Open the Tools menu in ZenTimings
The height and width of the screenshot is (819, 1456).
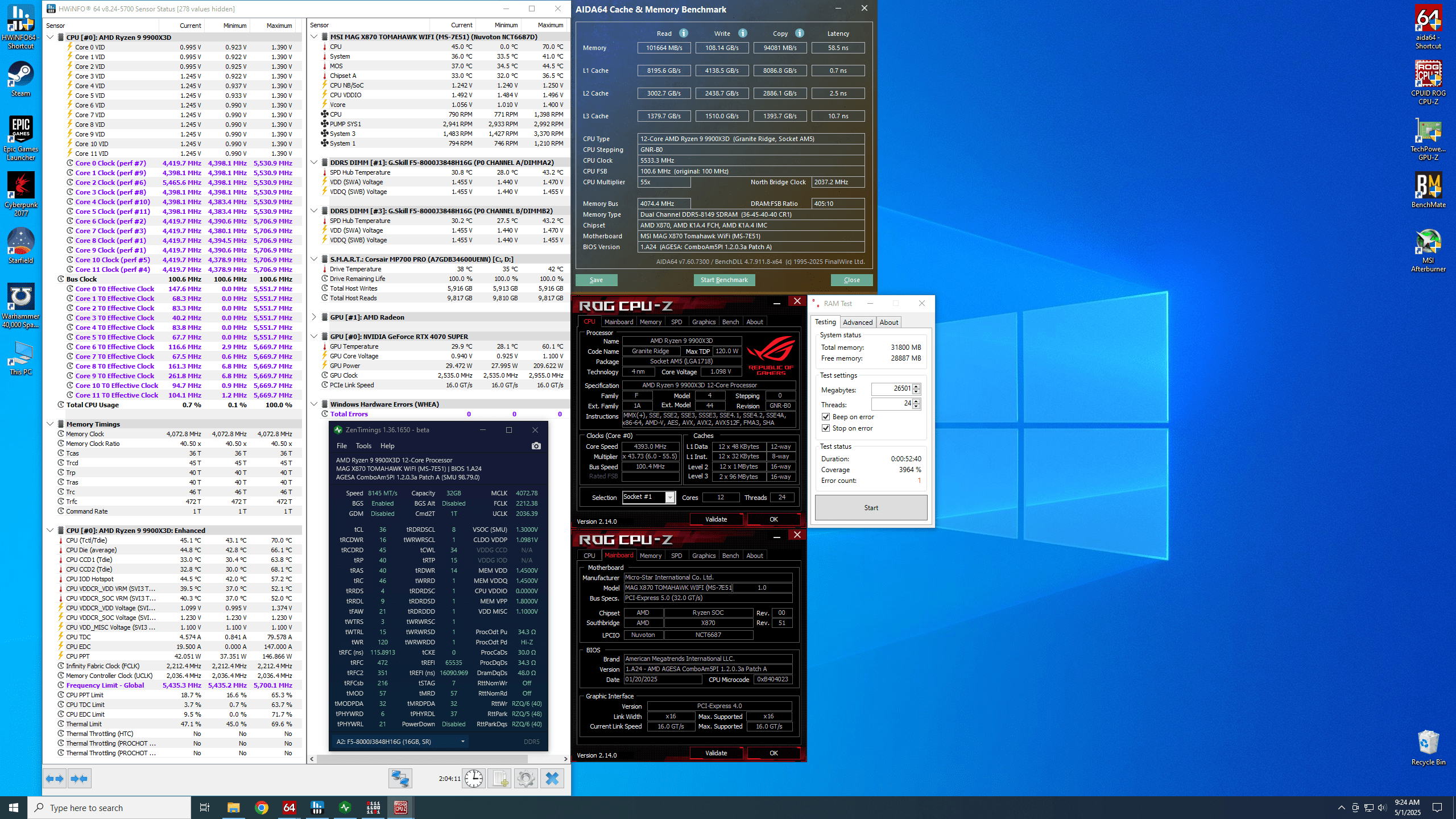(363, 446)
